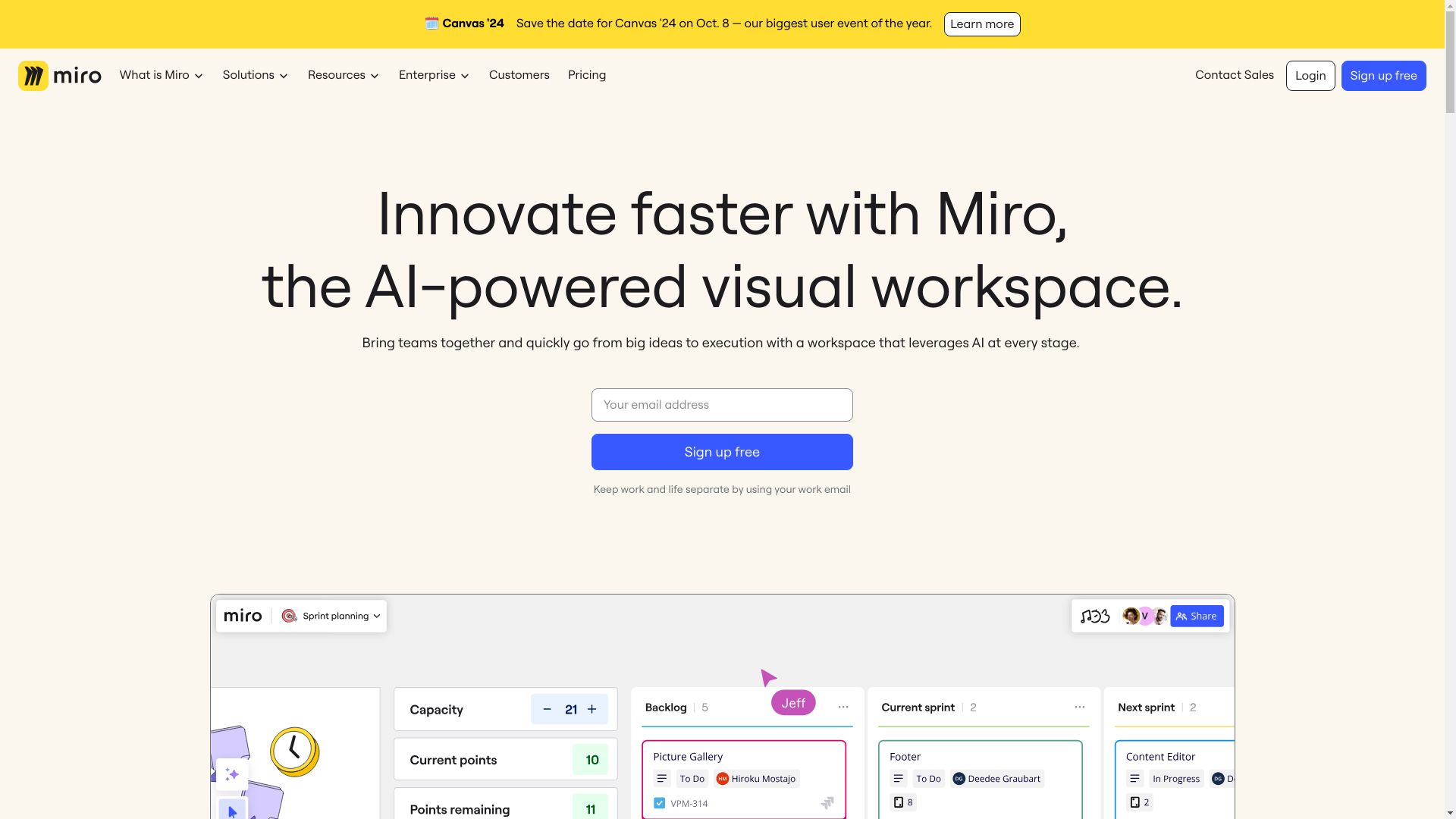Image resolution: width=1456 pixels, height=819 pixels.
Task: Click the To Do status on Picture Gallery card
Action: coord(692,779)
